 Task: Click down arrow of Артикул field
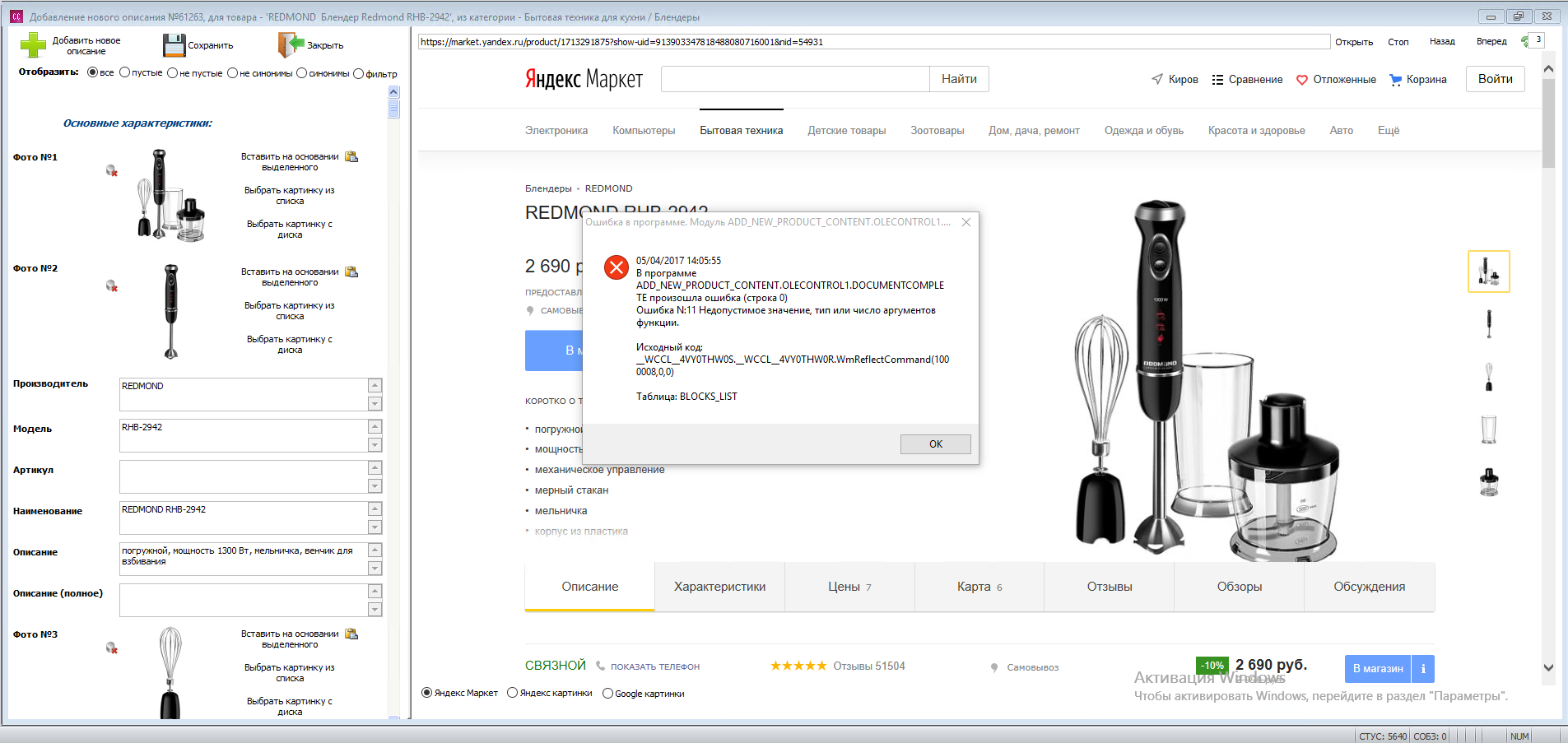pyautogui.click(x=375, y=486)
